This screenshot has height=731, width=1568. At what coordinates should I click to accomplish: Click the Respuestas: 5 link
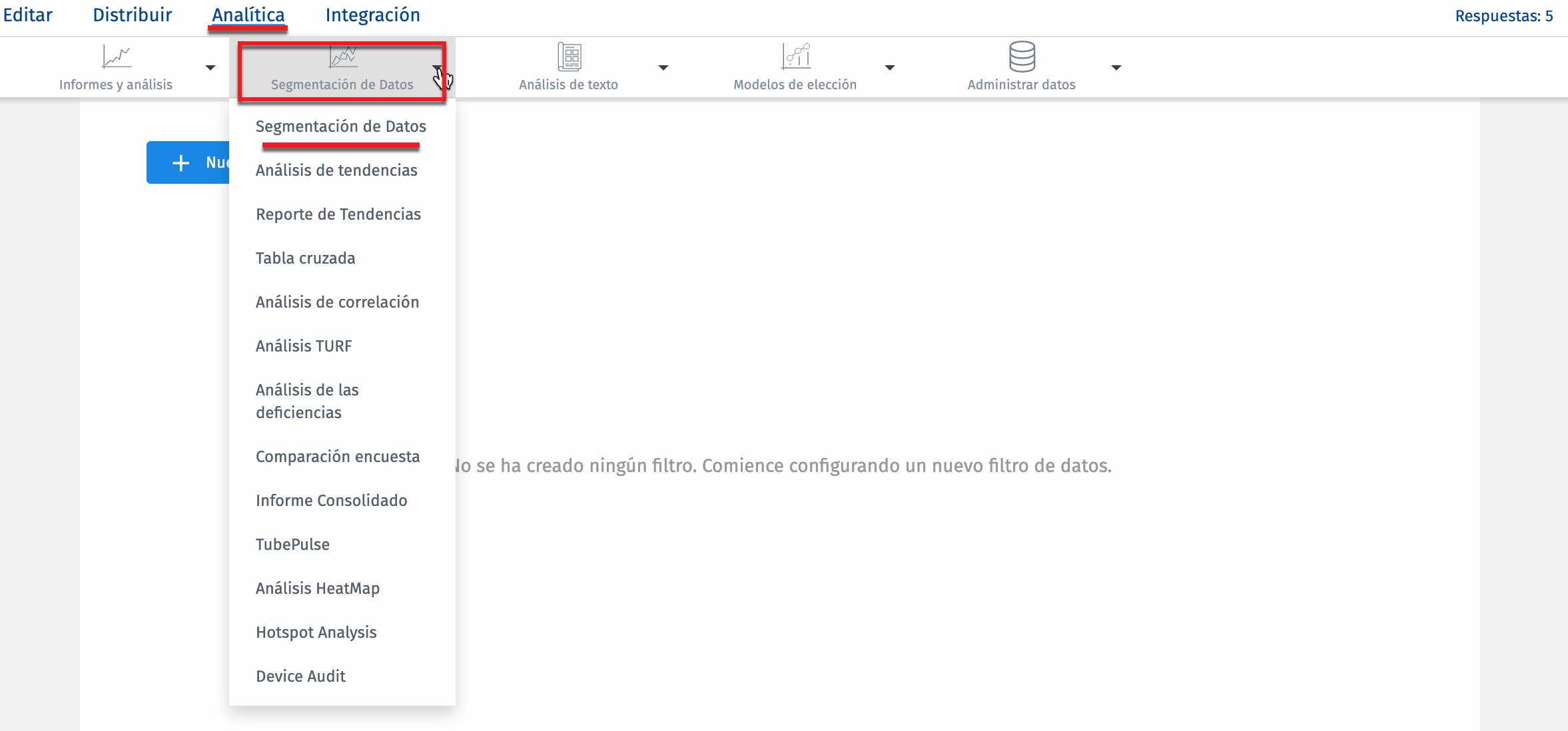tap(1503, 16)
